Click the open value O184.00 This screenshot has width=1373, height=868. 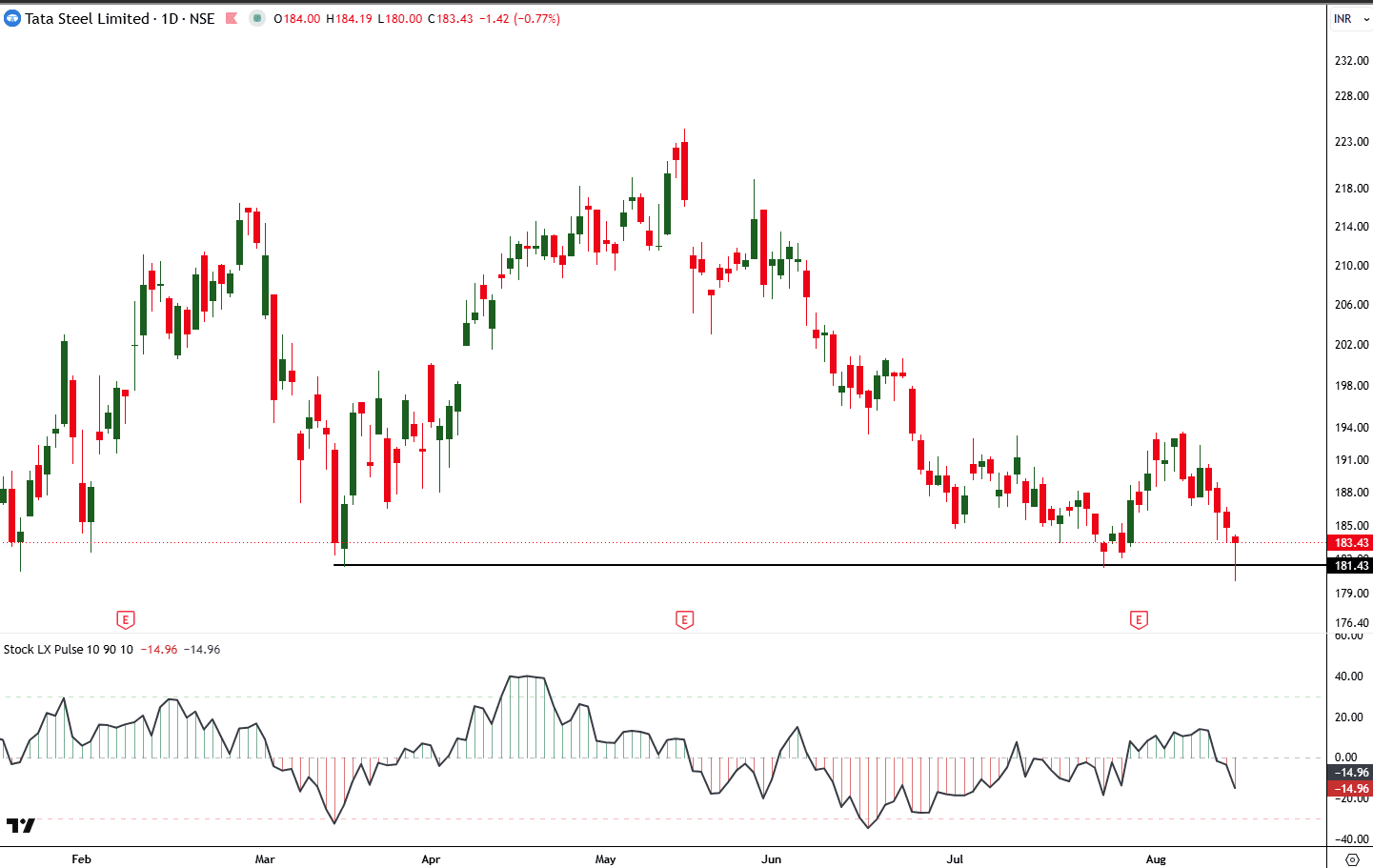click(x=297, y=18)
